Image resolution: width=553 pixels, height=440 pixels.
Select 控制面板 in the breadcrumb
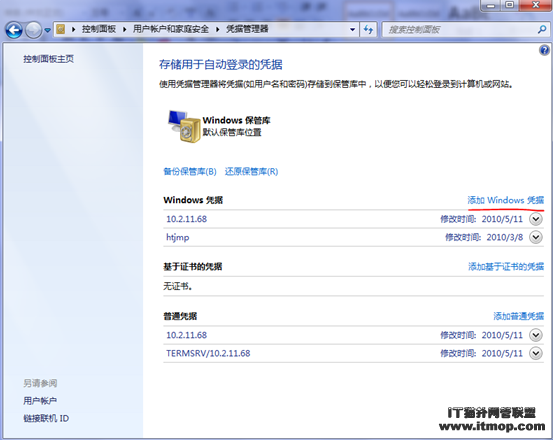99,29
